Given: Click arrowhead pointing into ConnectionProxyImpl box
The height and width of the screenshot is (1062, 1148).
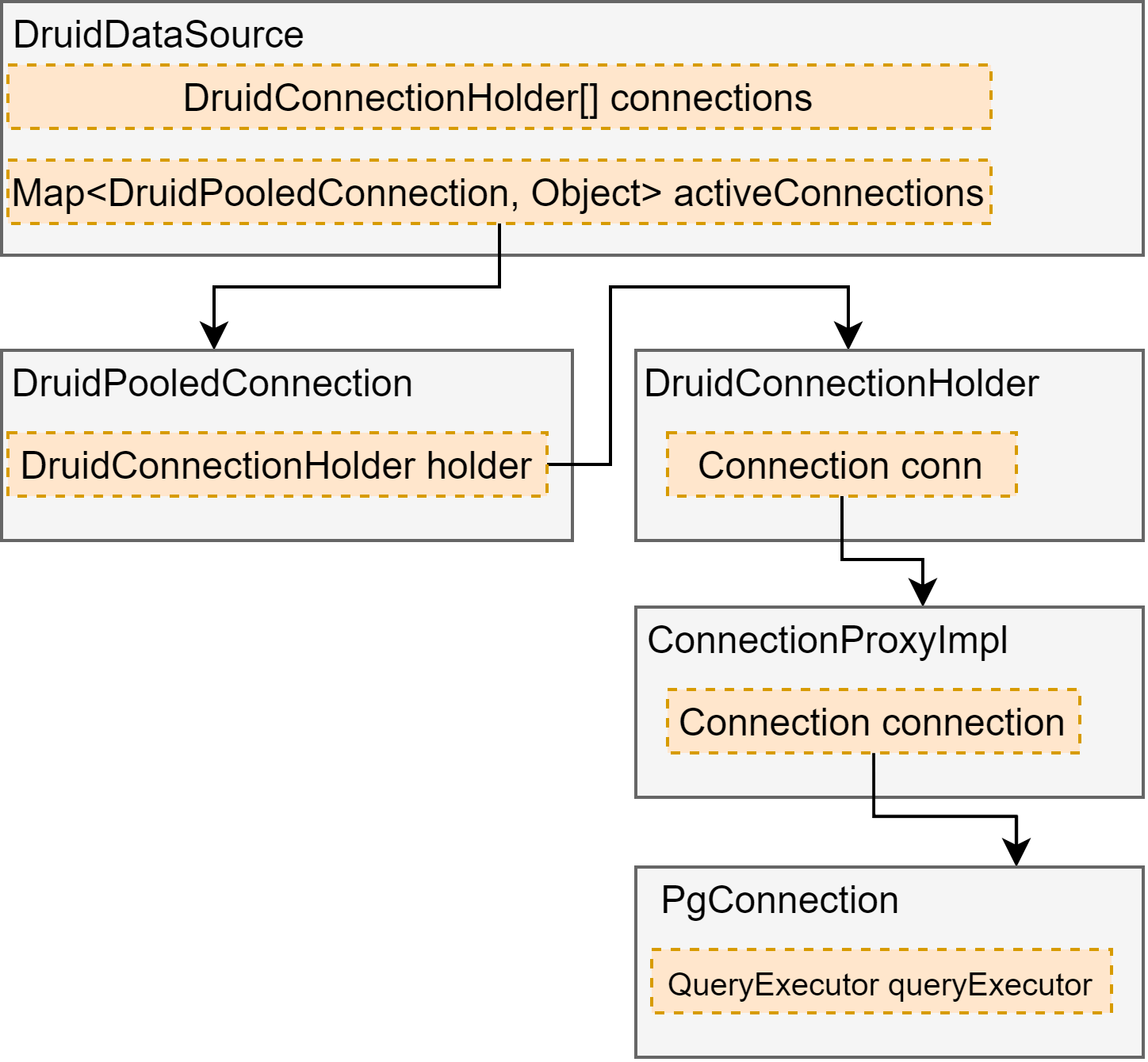Looking at the screenshot, I should point(923,593).
